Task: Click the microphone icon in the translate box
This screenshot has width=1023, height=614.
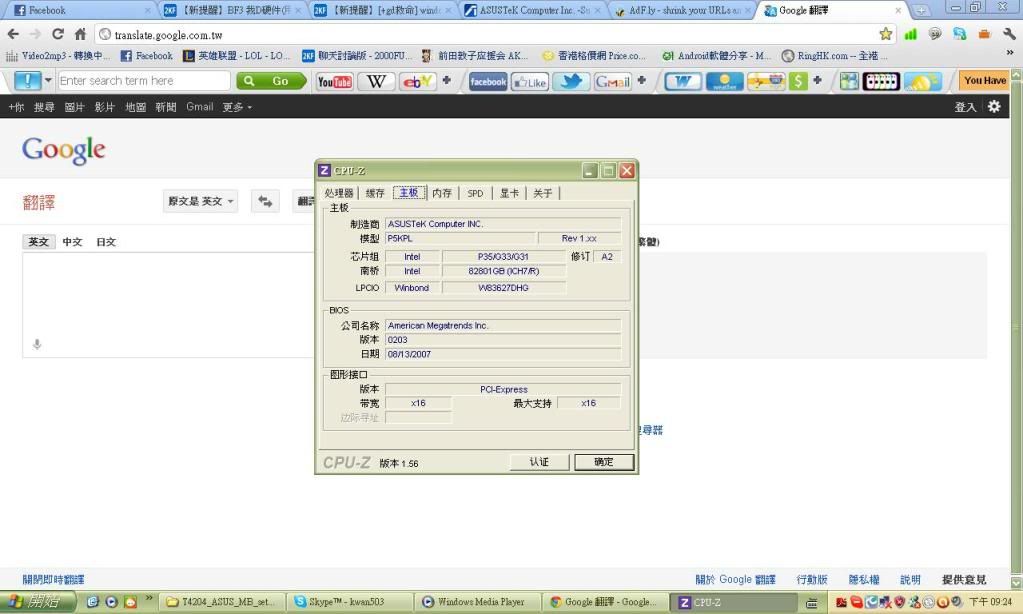Action: pos(37,344)
